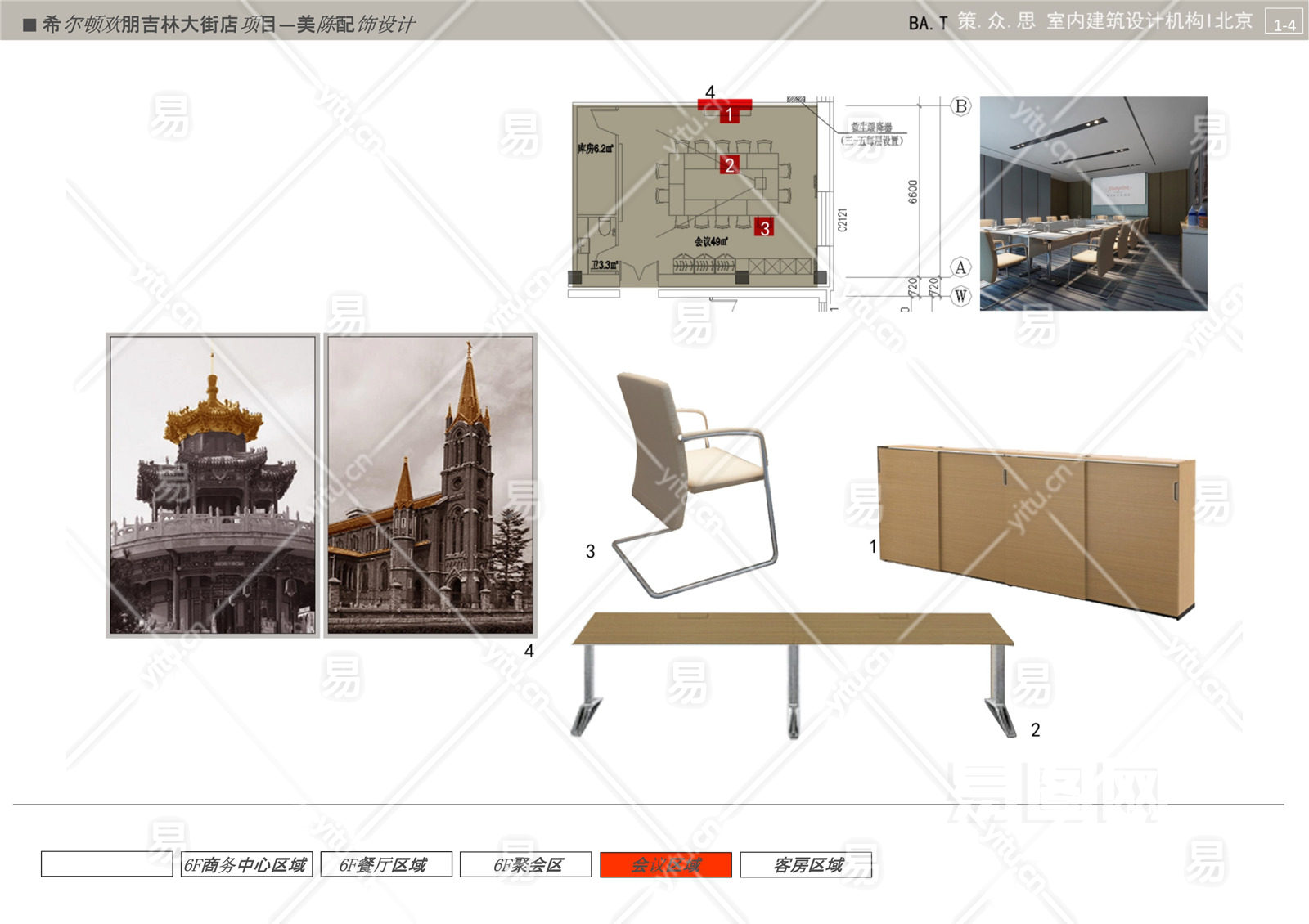Open the 6F商务中心区域 section tab
Image resolution: width=1309 pixels, height=924 pixels.
(x=246, y=864)
